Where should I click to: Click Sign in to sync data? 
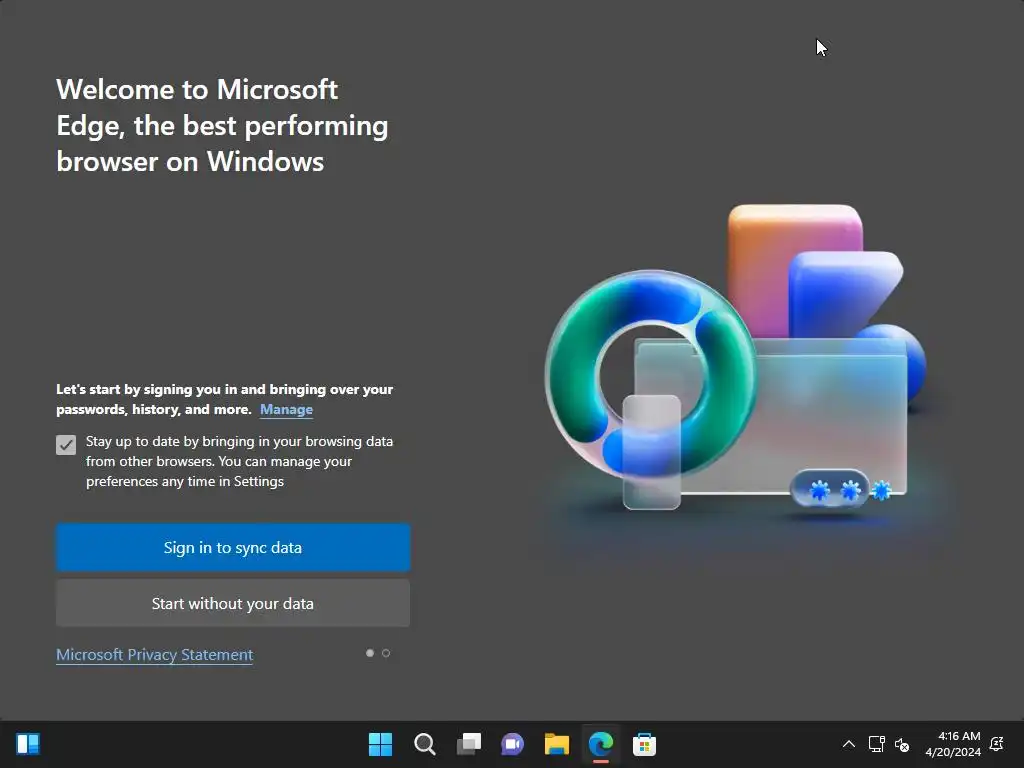click(x=233, y=547)
